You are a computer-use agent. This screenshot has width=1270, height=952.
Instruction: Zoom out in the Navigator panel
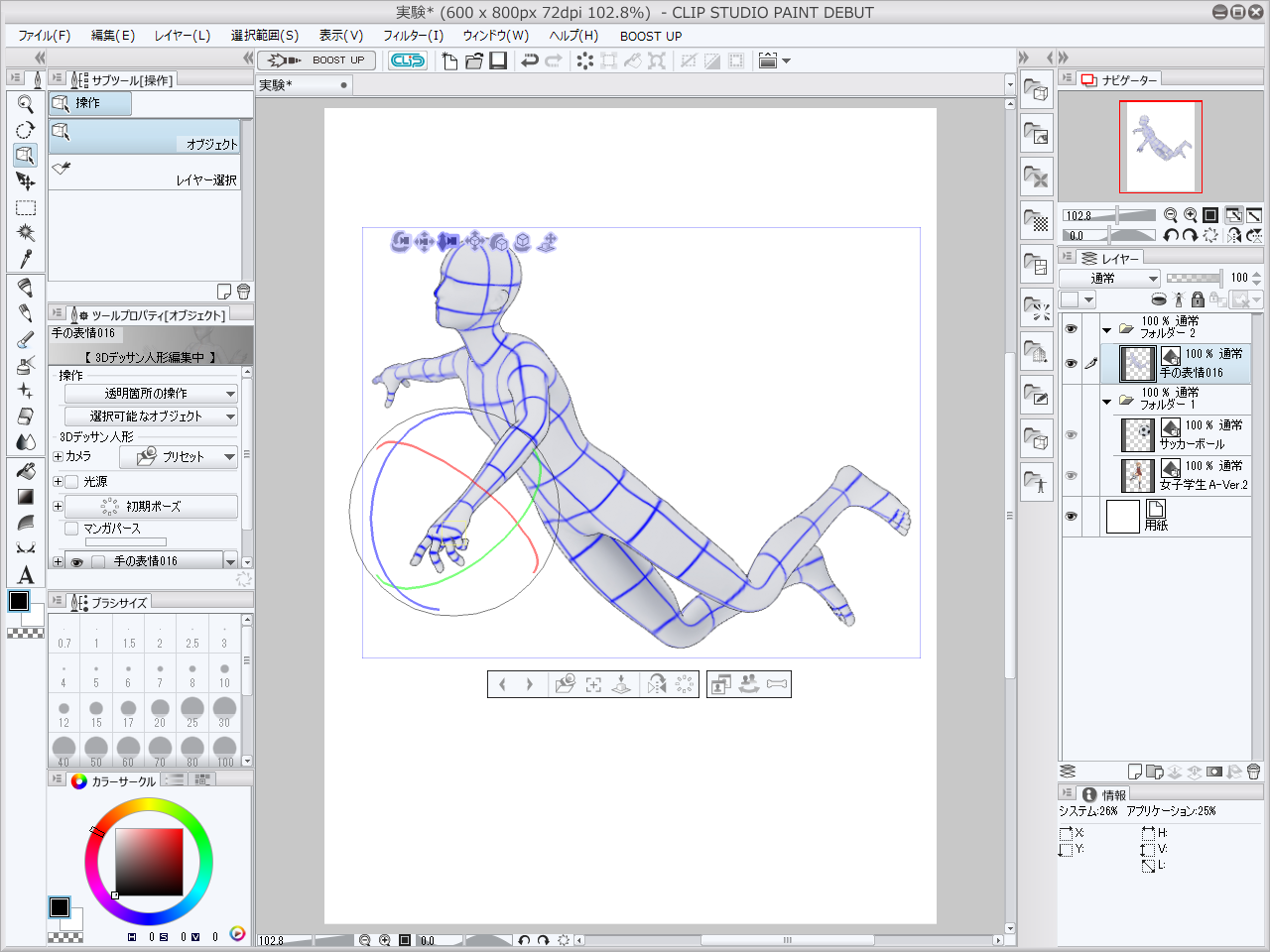pos(1171,215)
